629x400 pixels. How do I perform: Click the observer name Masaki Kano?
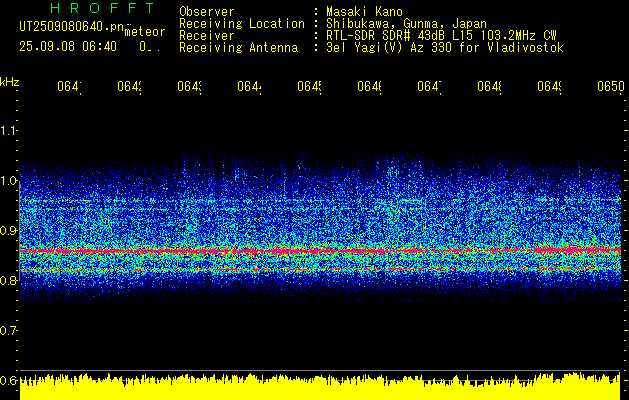coord(364,11)
